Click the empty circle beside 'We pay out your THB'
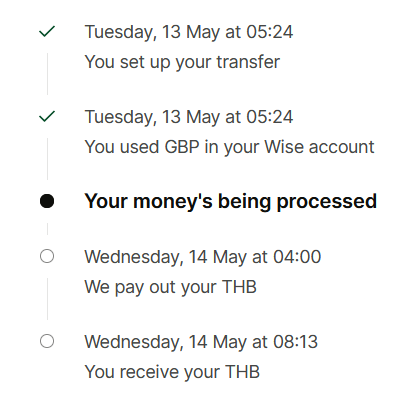This screenshot has width=397, height=417. point(47,256)
